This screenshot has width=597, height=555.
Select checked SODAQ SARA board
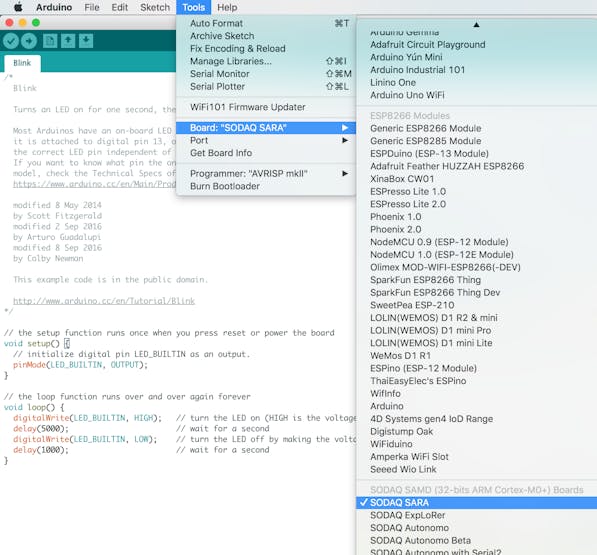[477, 502]
